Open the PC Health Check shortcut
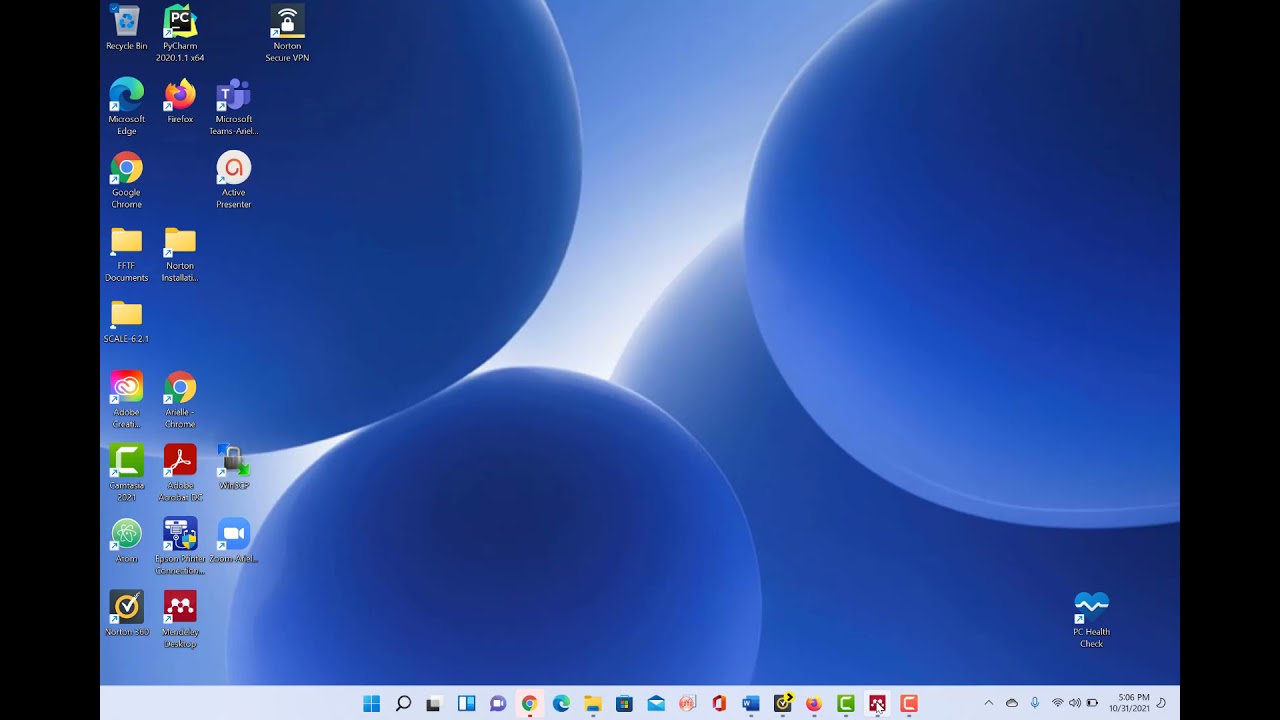 click(1091, 608)
